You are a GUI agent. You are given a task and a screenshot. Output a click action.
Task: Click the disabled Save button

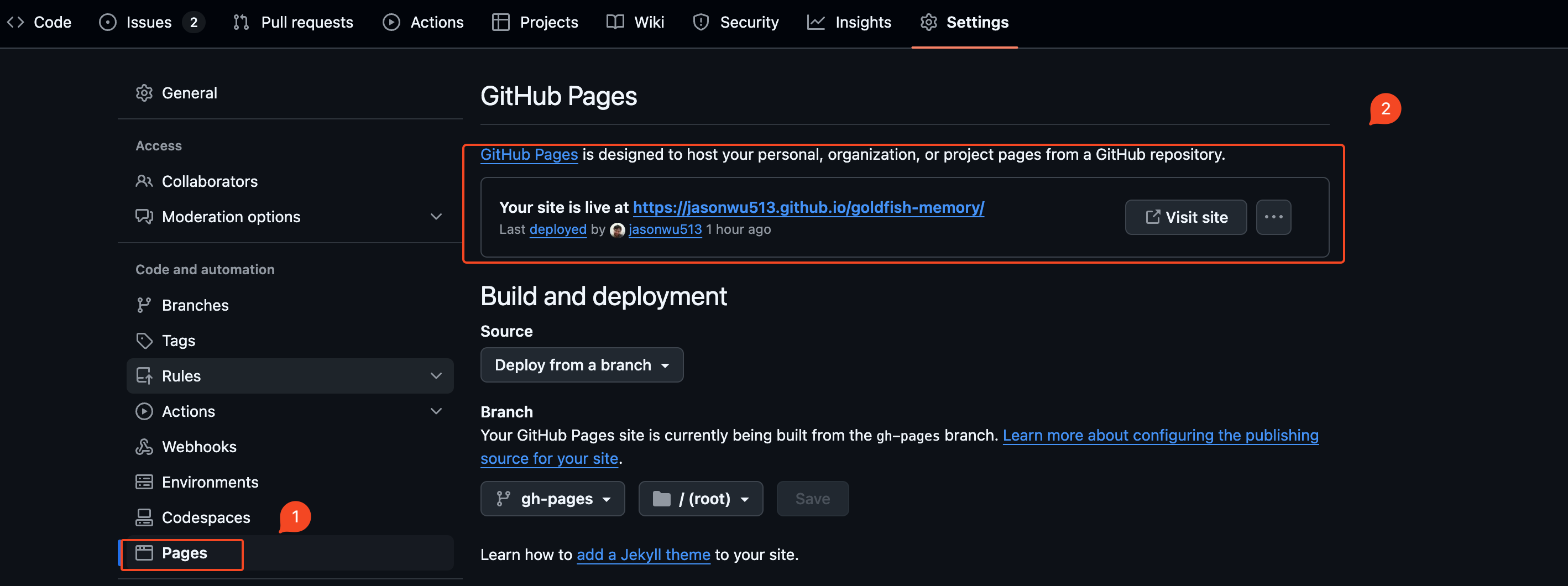(x=812, y=499)
